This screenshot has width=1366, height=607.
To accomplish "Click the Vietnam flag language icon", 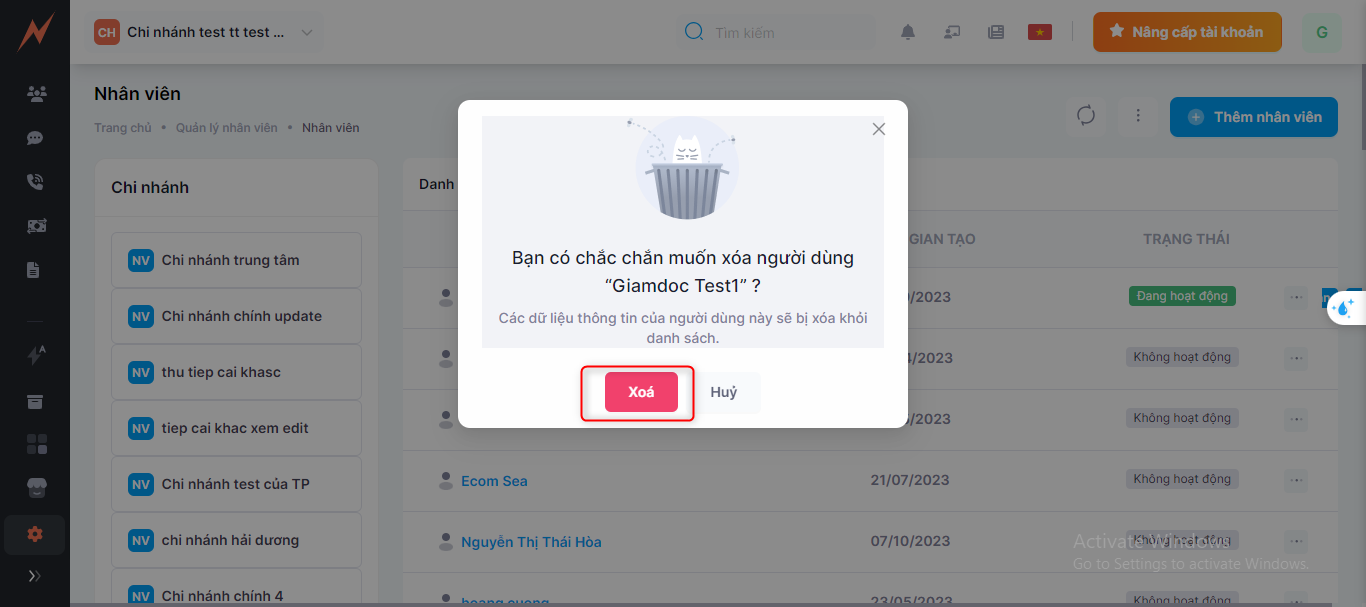I will pyautogui.click(x=1040, y=32).
